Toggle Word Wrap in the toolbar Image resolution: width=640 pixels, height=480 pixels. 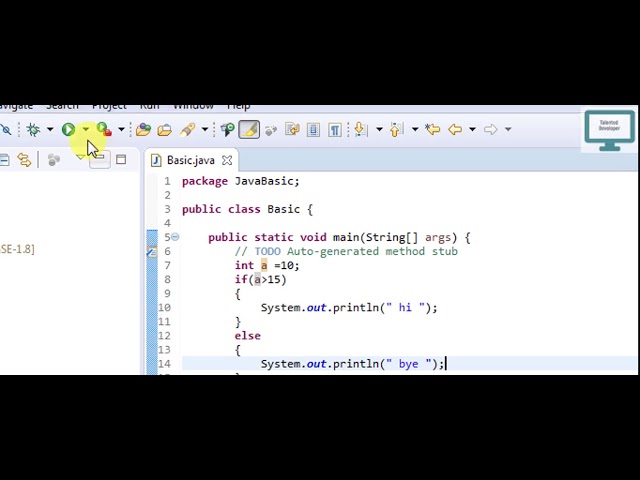292,130
